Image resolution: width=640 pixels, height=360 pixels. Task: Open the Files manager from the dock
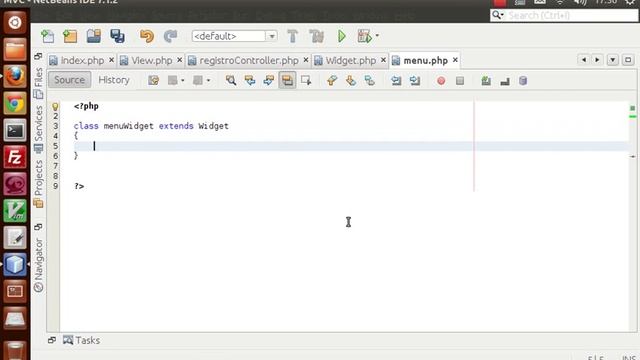(15, 49)
